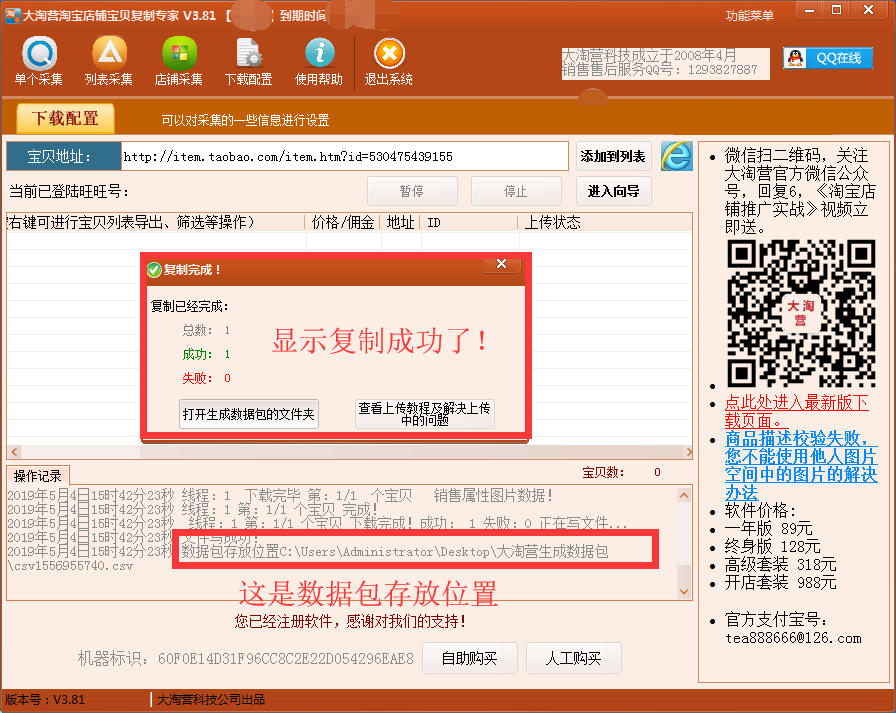Image resolution: width=896 pixels, height=713 pixels.
Task: Minimize the 大淘营 window
Action: pyautogui.click(x=810, y=10)
